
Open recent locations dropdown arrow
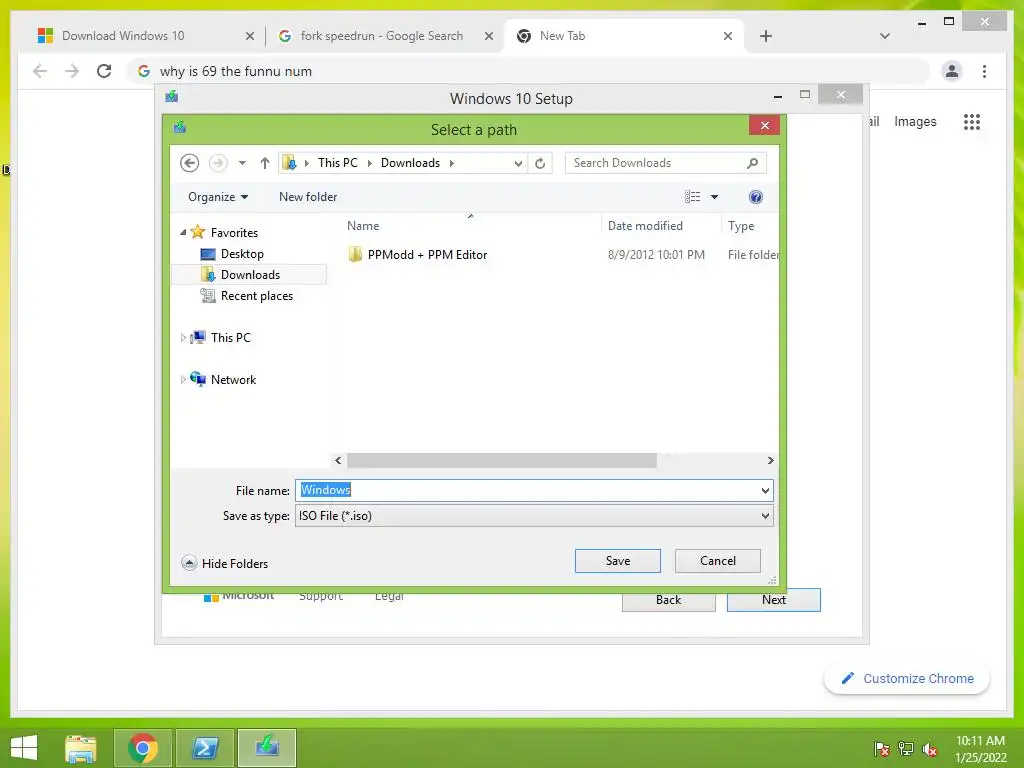pyautogui.click(x=242, y=163)
